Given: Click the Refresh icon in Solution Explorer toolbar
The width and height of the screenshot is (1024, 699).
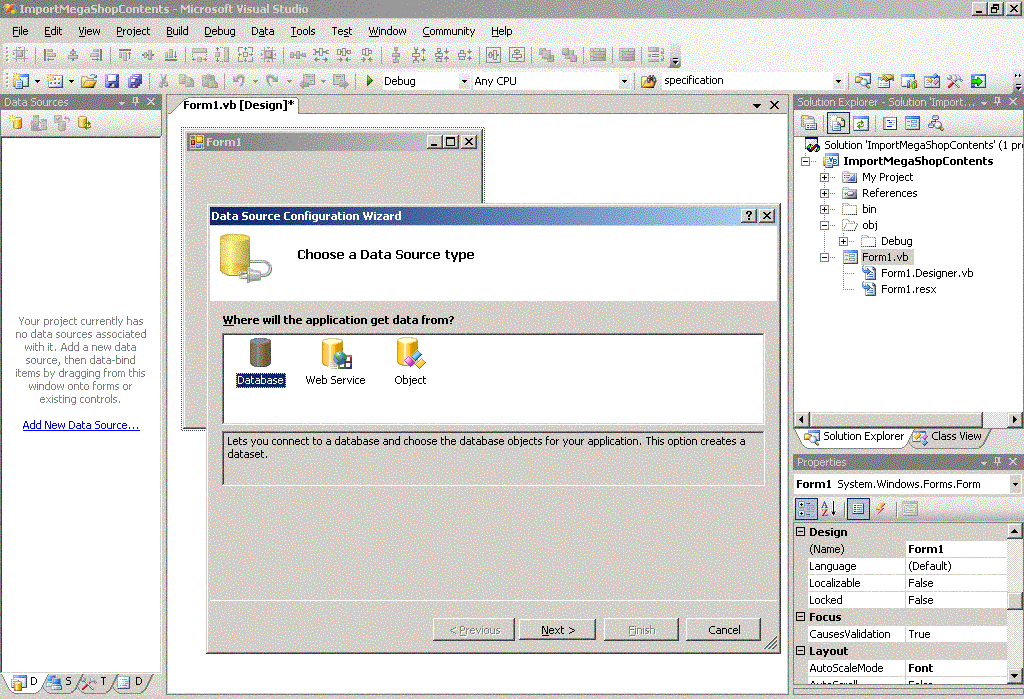Looking at the screenshot, I should coord(861,123).
